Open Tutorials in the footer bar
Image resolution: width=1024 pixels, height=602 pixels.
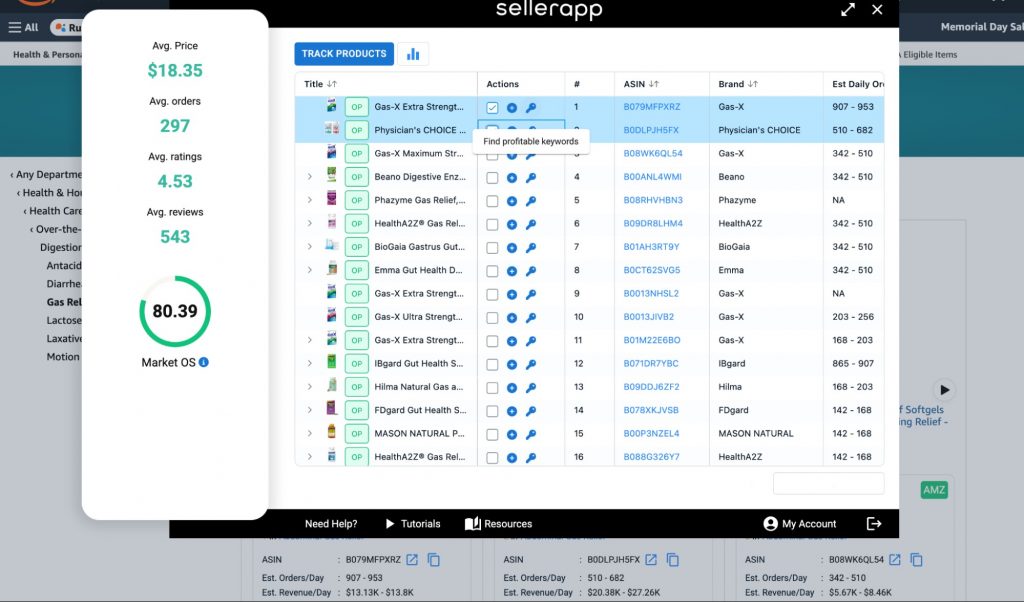point(413,524)
